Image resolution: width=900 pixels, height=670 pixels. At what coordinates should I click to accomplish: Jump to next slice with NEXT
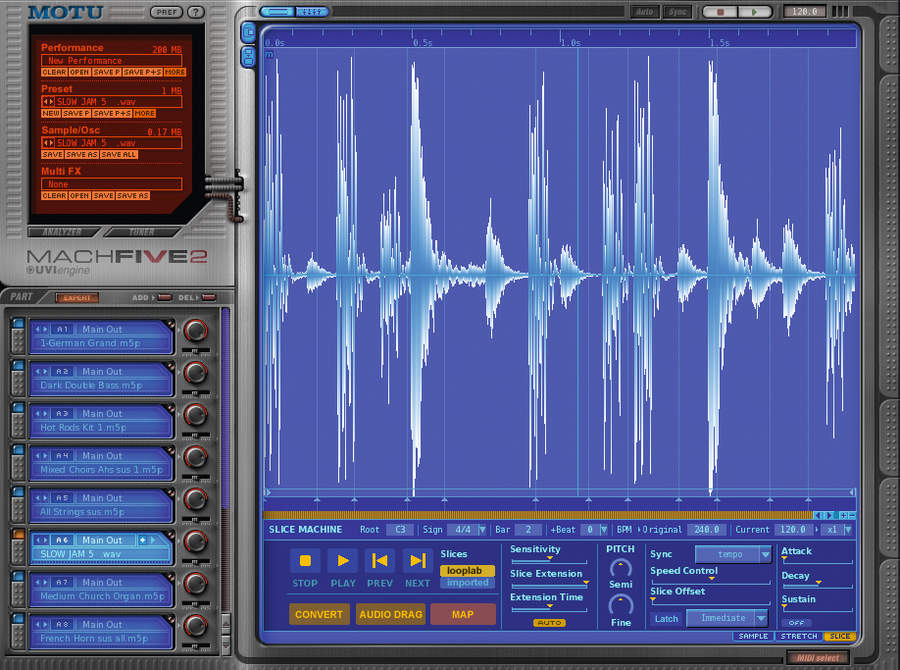pyautogui.click(x=417, y=561)
